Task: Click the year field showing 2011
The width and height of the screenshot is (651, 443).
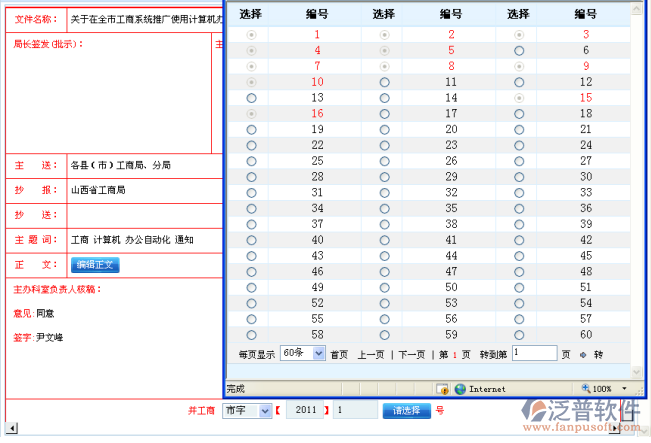Action: click(305, 410)
